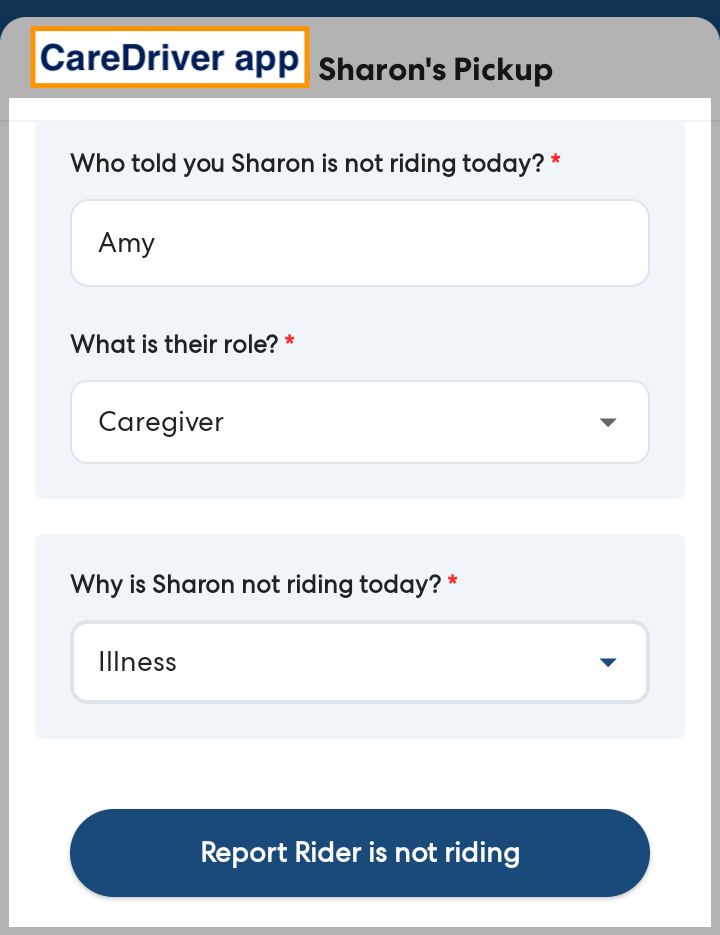
Task: Click the "Who told you Sharon is not riding today?" label
Action: click(x=307, y=162)
